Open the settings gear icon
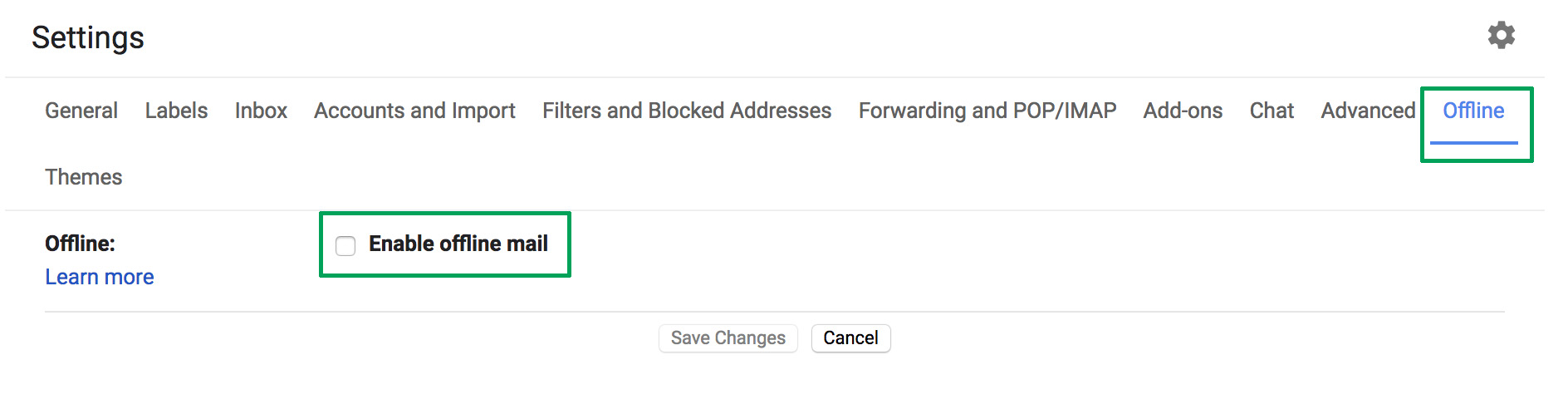Viewport: 1568px width, 414px height. point(1501,36)
